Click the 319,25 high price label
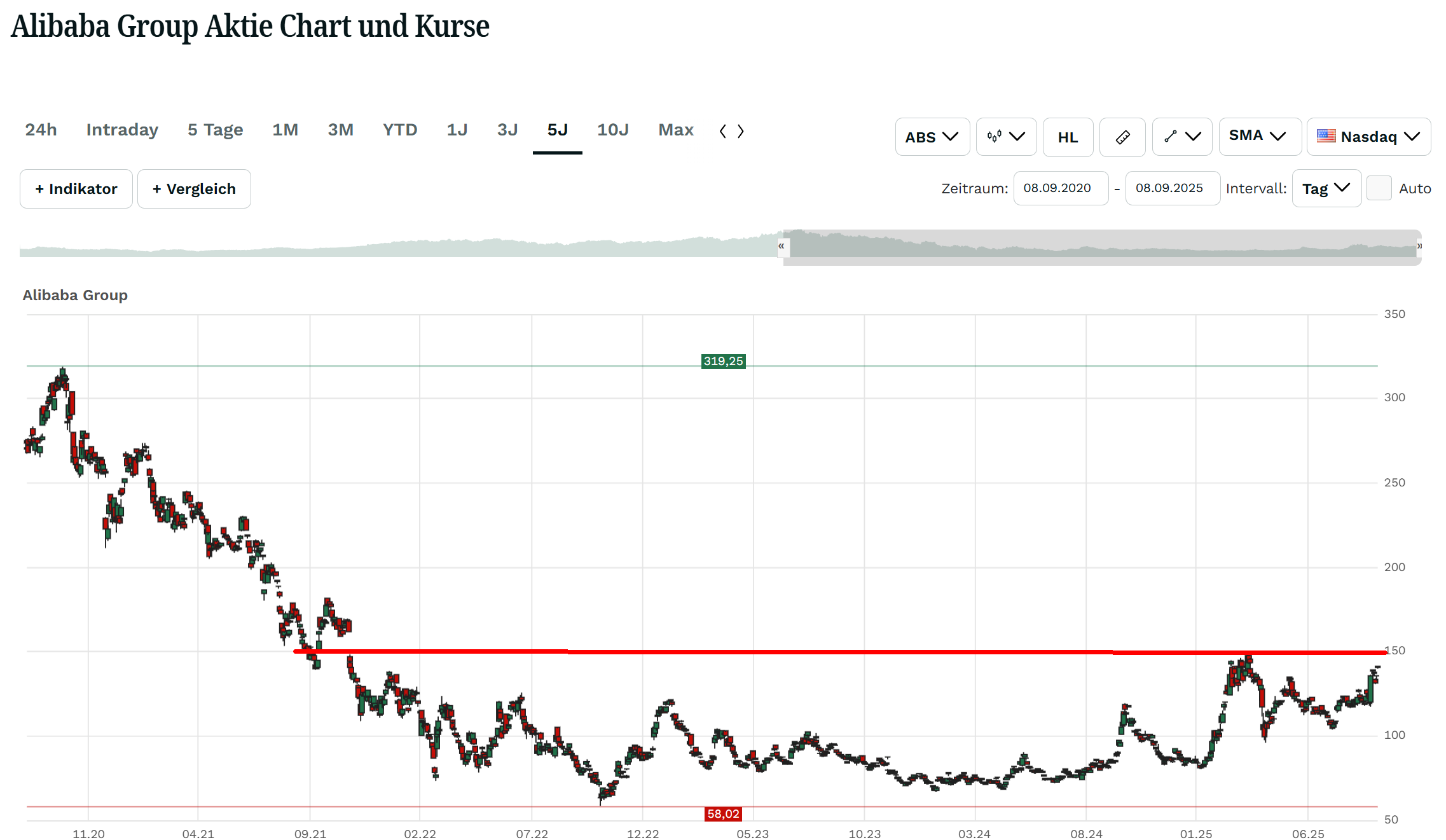The image size is (1446, 840). pos(723,361)
